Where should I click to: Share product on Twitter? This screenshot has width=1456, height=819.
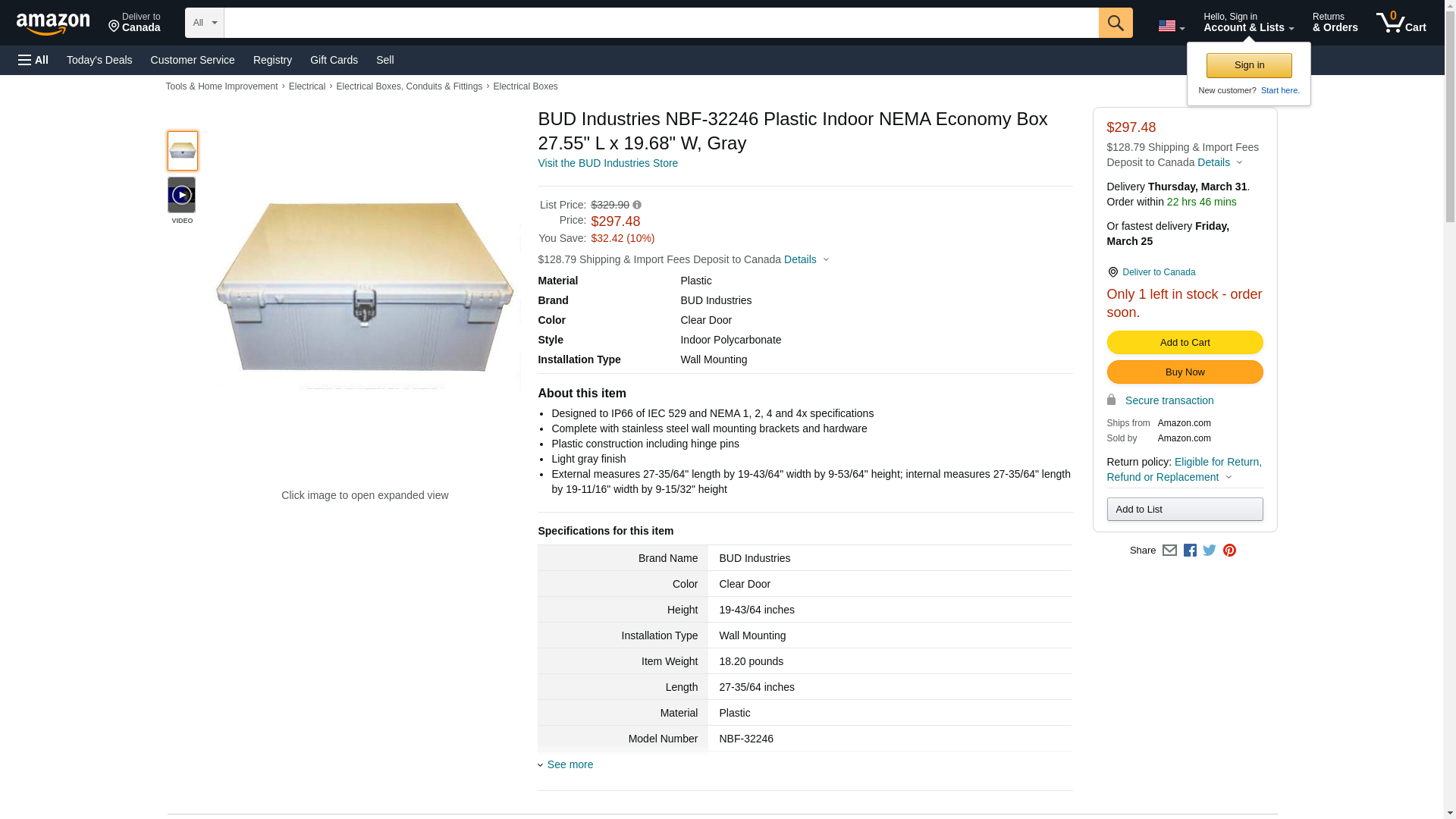(1210, 551)
